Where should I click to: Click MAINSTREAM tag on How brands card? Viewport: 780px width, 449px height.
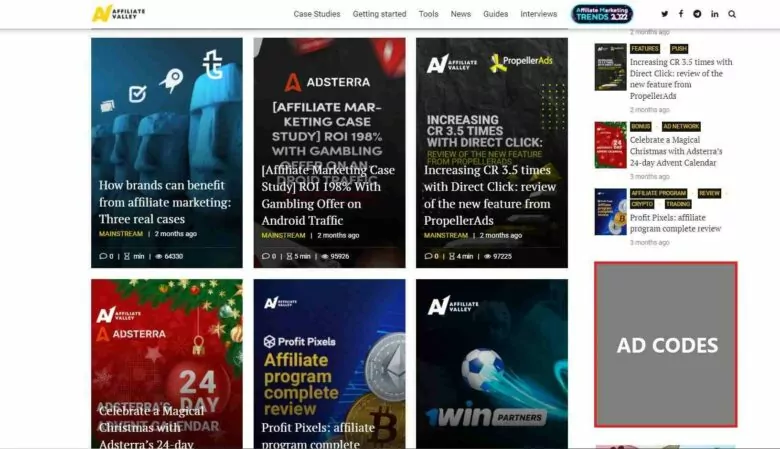click(121, 234)
